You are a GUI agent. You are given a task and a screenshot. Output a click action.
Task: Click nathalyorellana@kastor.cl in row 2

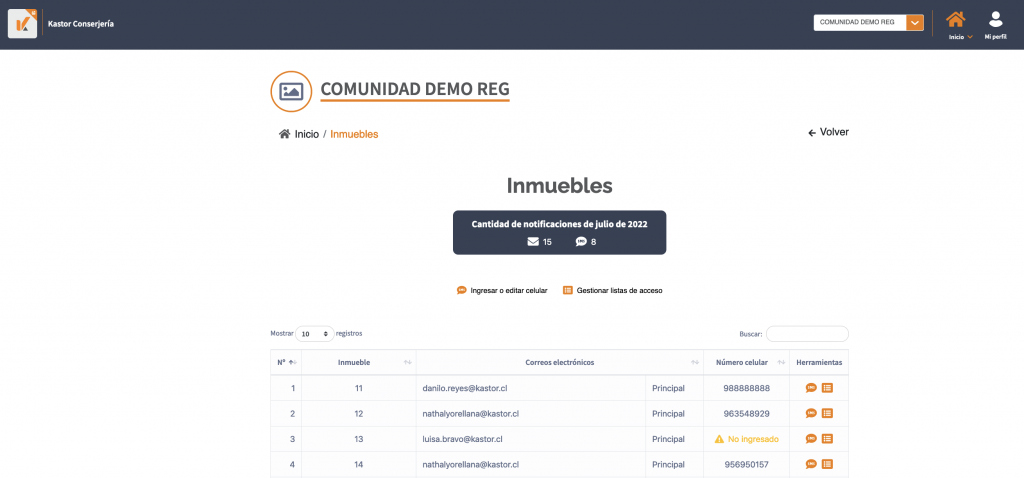click(x=471, y=413)
